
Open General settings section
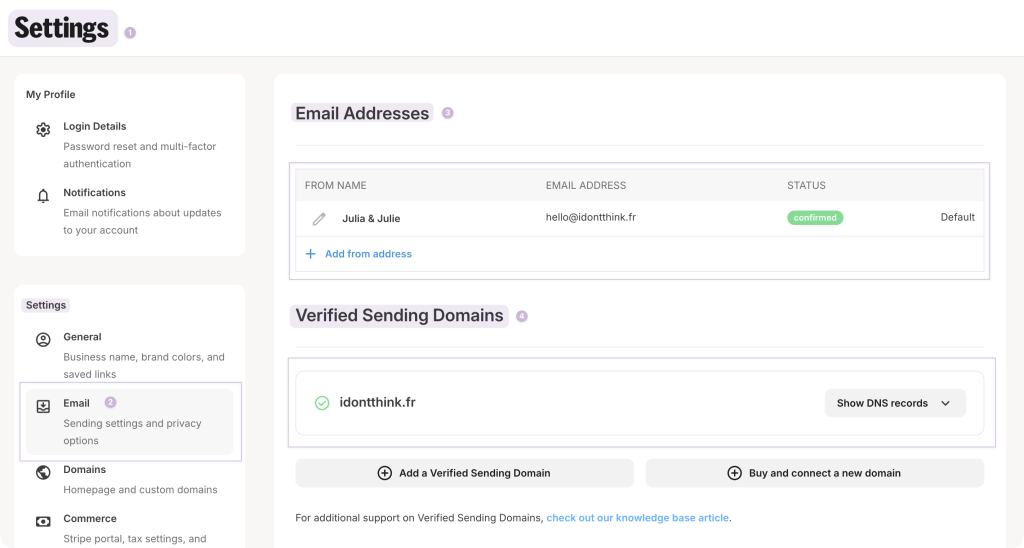(x=83, y=337)
